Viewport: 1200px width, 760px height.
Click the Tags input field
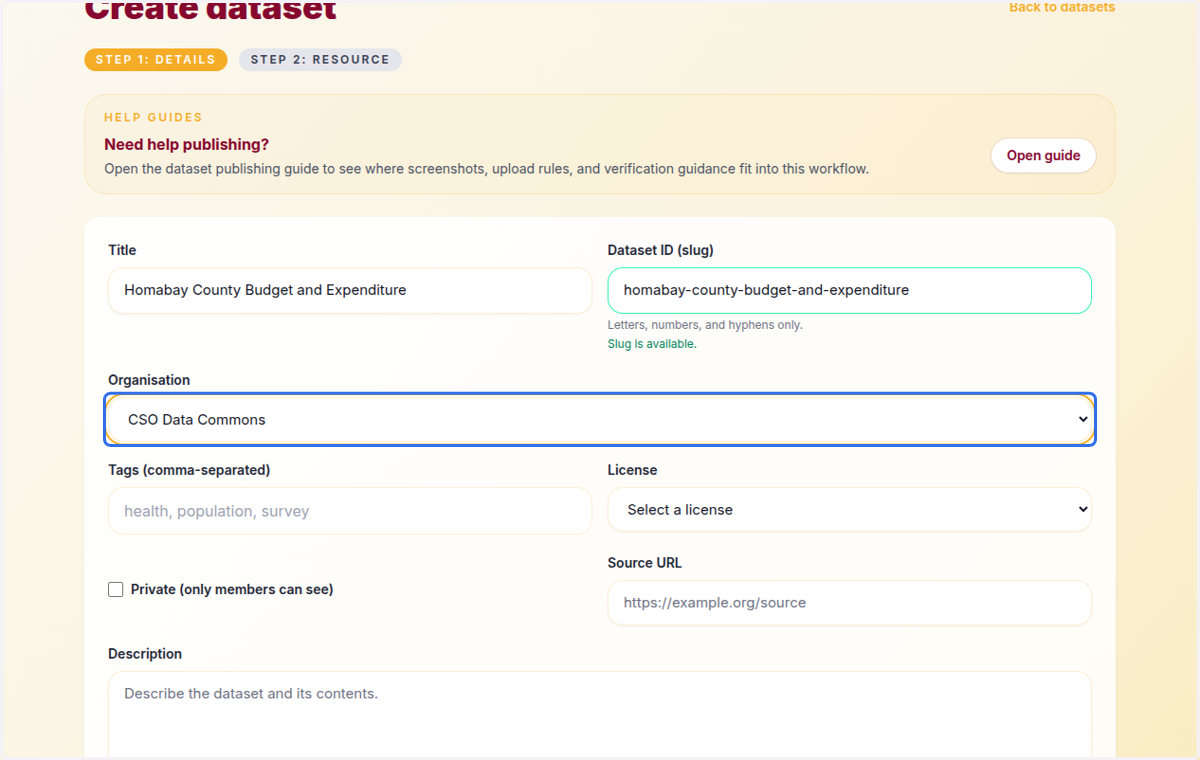[x=350, y=511]
